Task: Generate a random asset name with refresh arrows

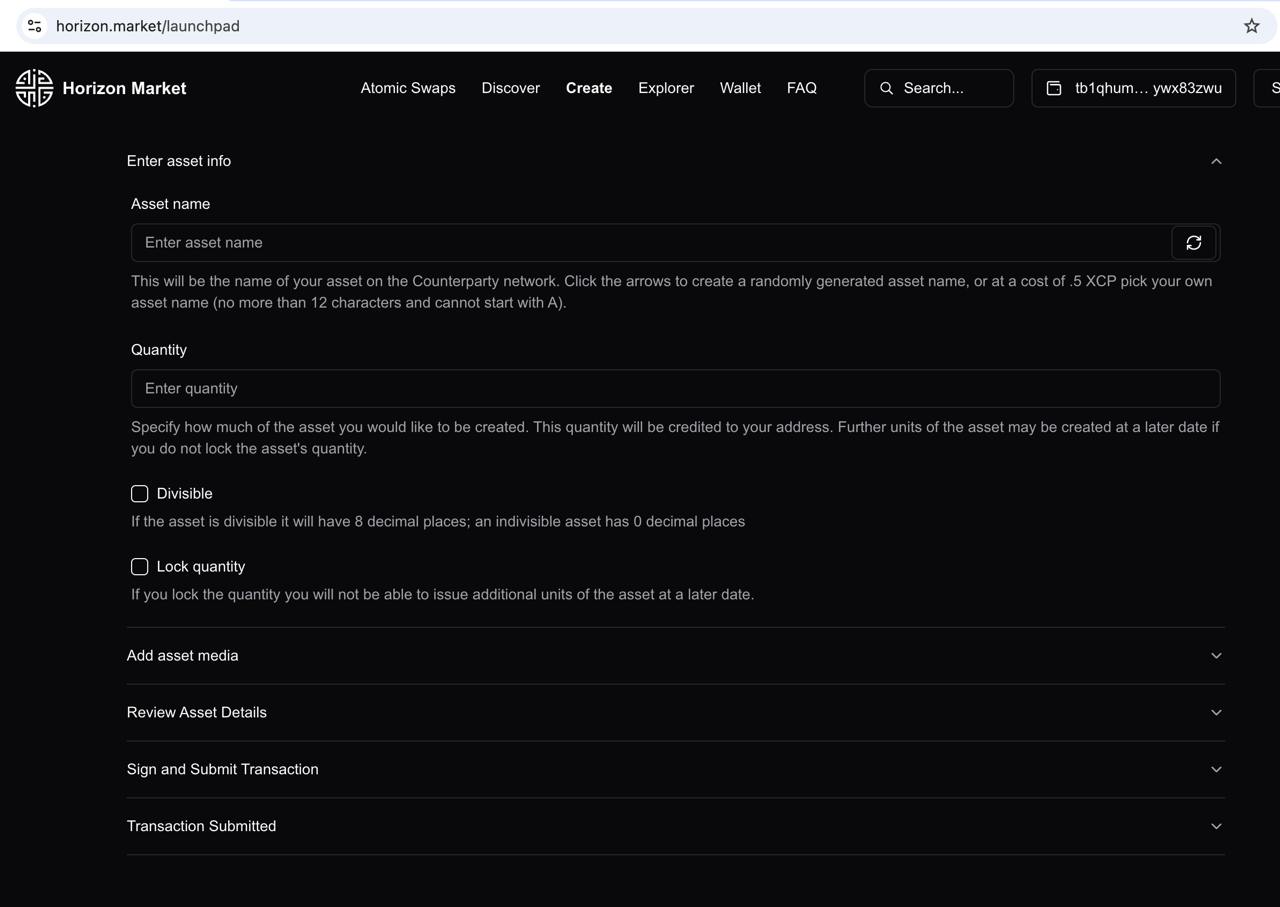Action: [x=1193, y=243]
